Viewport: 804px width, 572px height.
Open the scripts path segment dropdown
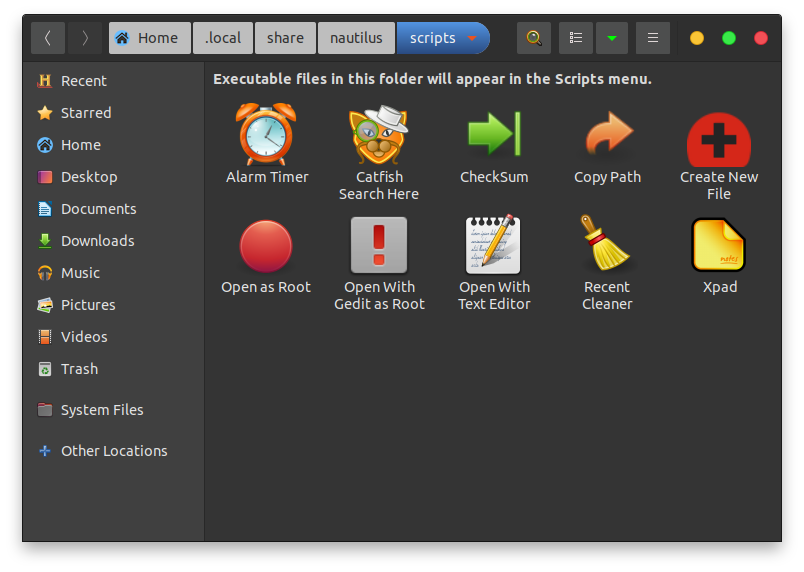tap(472, 38)
